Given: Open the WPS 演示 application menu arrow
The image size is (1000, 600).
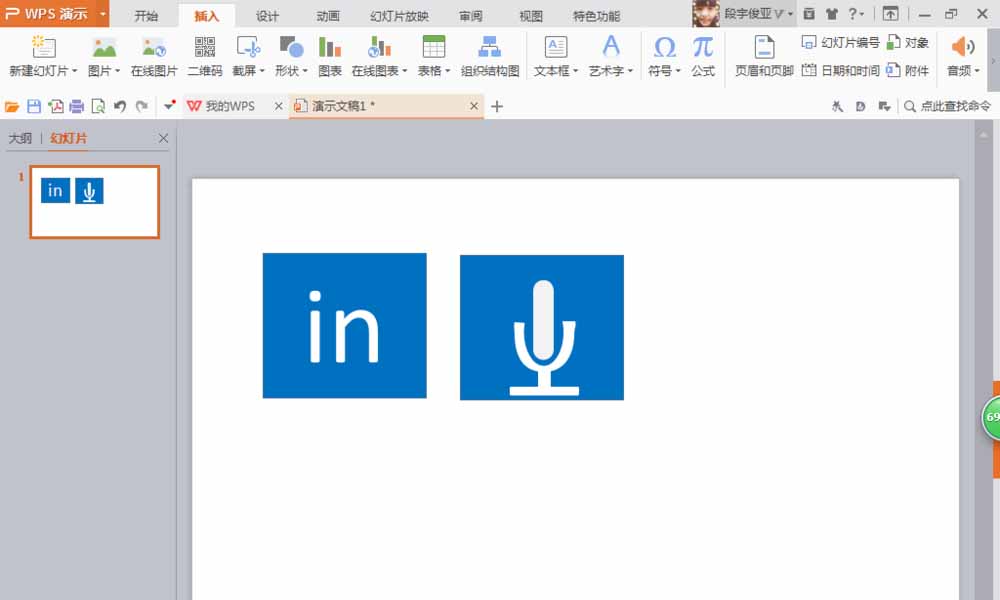Looking at the screenshot, I should click(x=103, y=13).
